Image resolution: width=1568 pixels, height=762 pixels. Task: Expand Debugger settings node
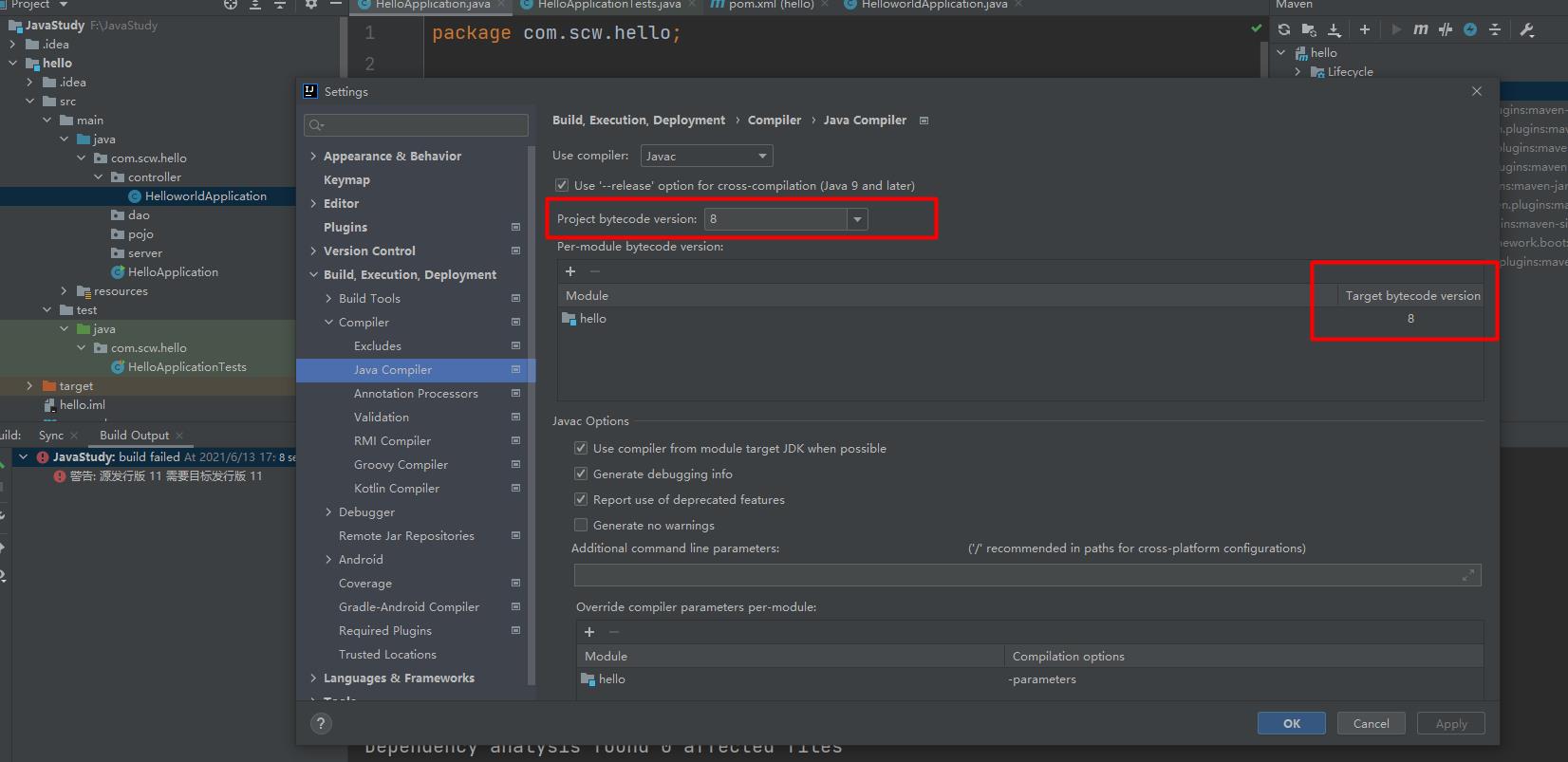pyautogui.click(x=328, y=511)
